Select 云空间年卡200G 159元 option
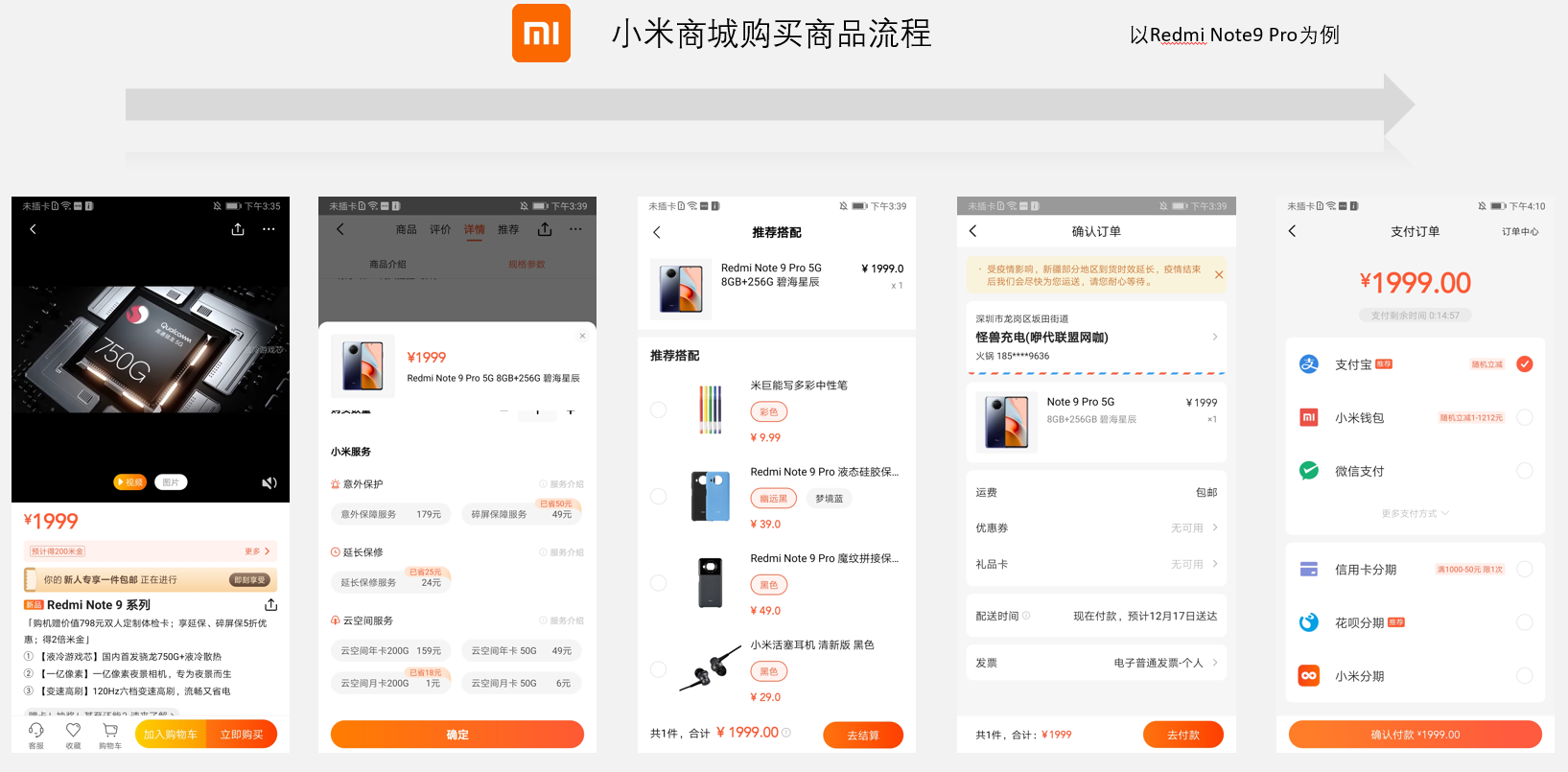This screenshot has height=772, width=1568. point(391,650)
